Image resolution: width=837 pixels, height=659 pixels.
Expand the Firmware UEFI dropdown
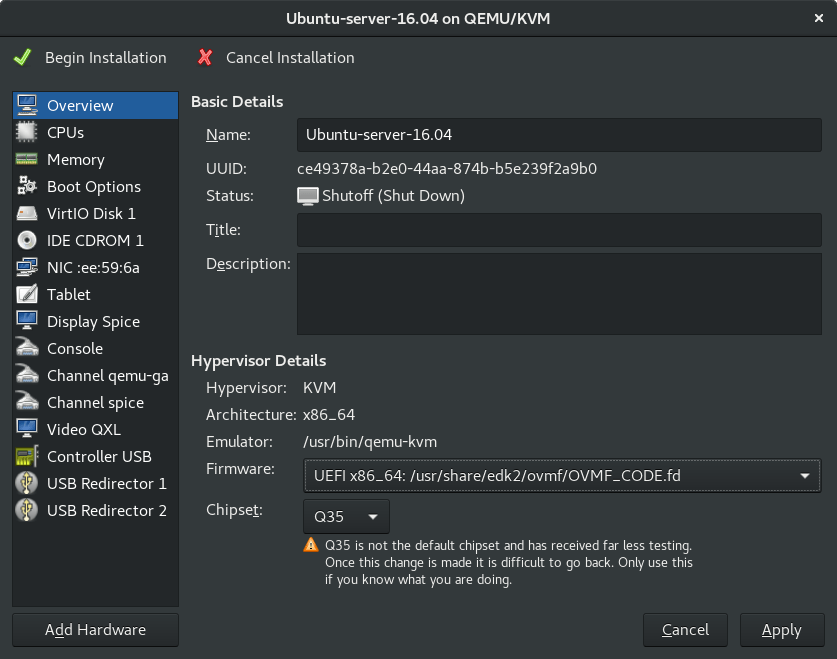click(560, 476)
